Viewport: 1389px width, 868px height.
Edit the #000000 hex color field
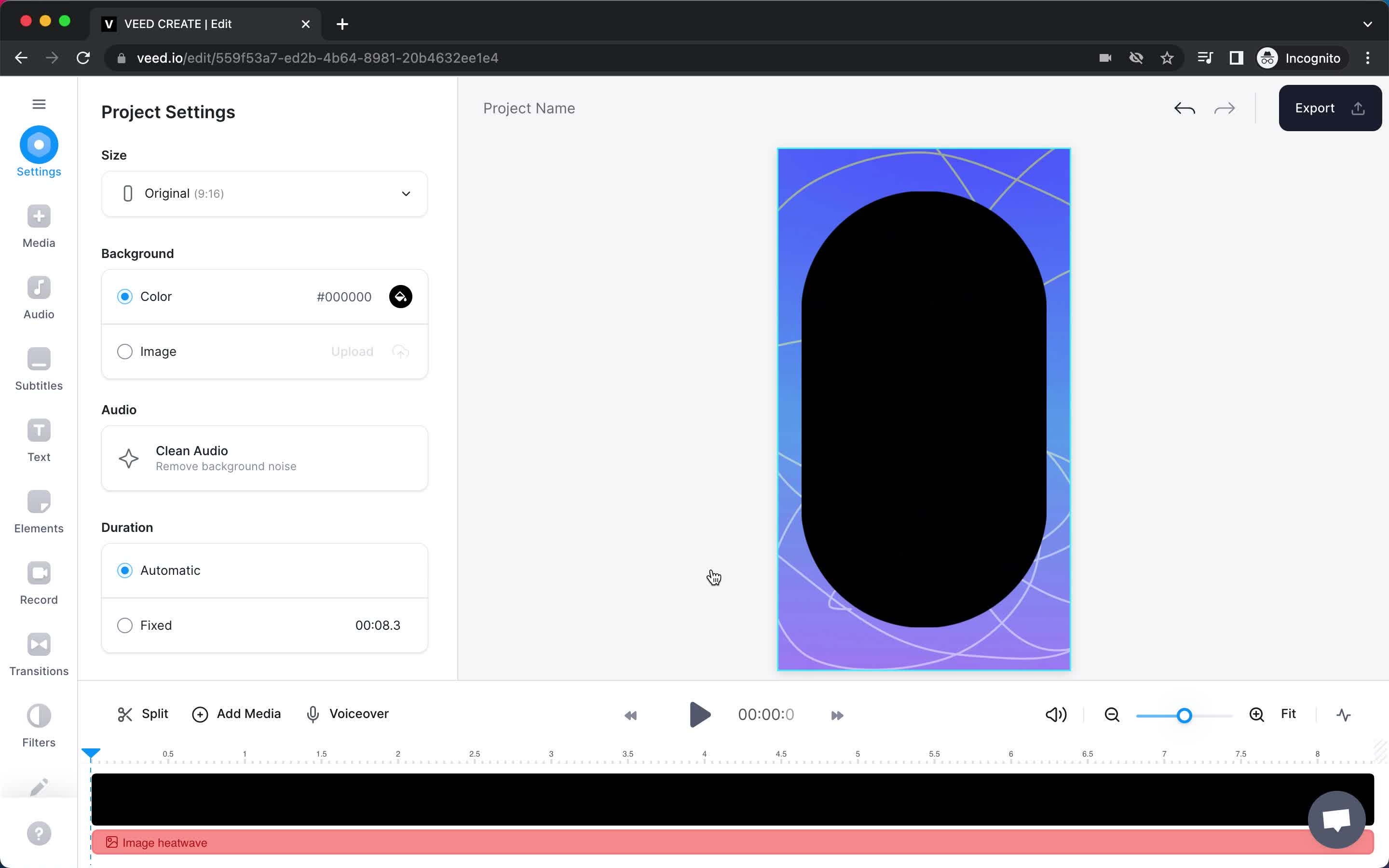point(344,297)
